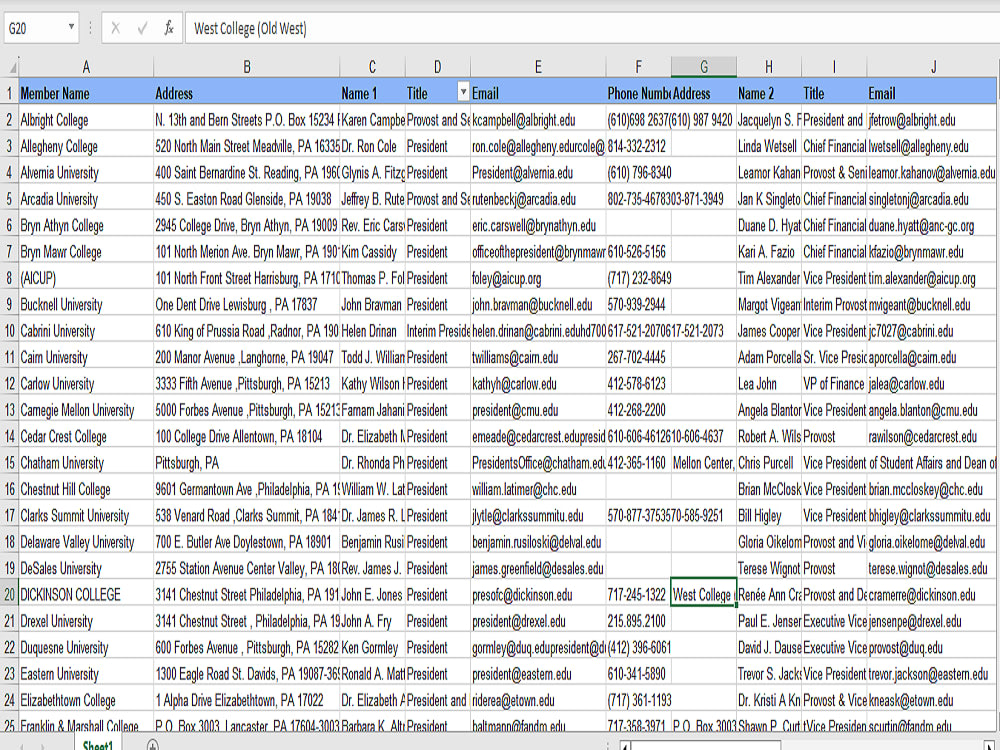Select cell Elizabethtown College

point(86,700)
